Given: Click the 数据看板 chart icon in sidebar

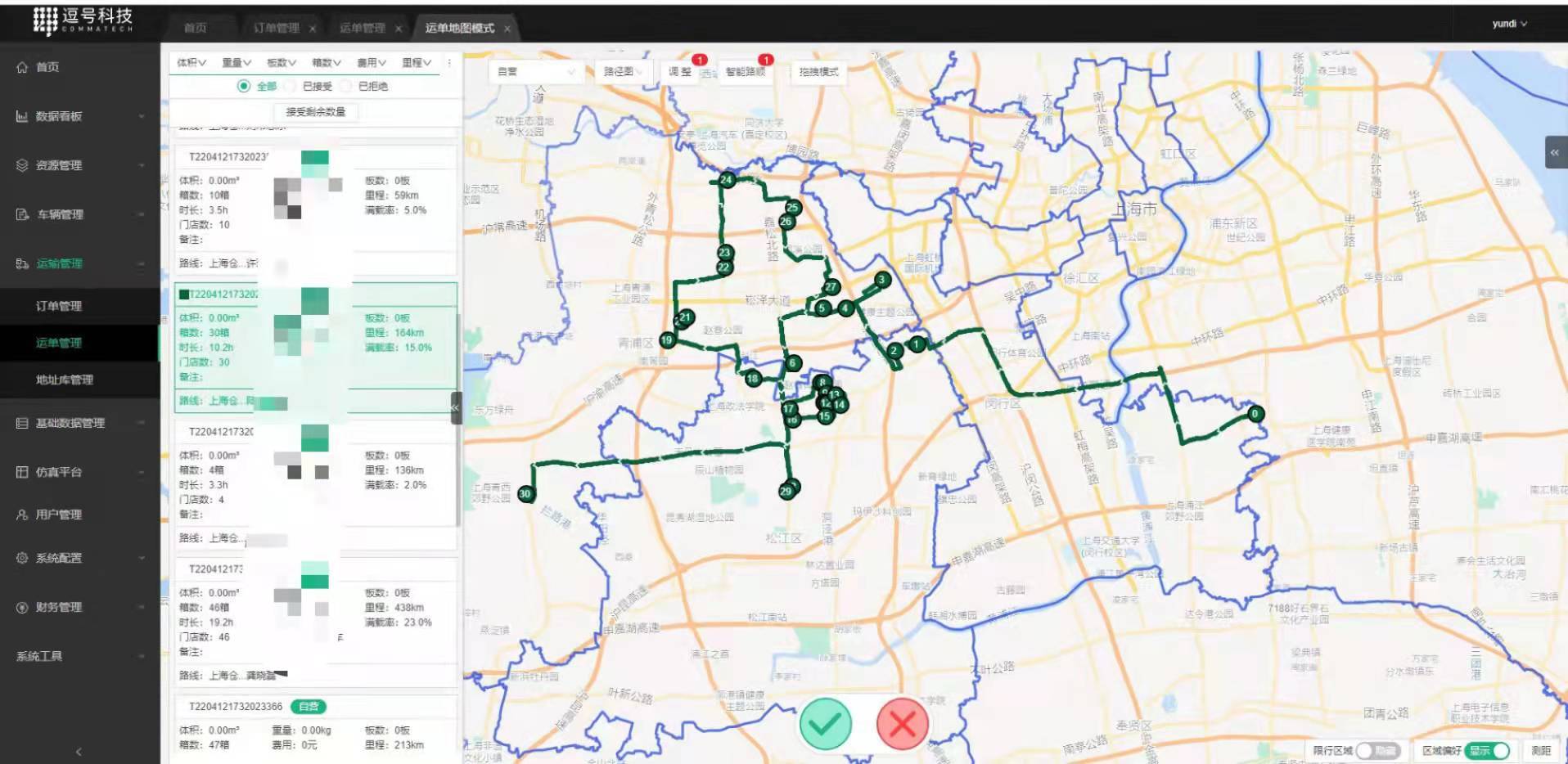Looking at the screenshot, I should coord(22,116).
